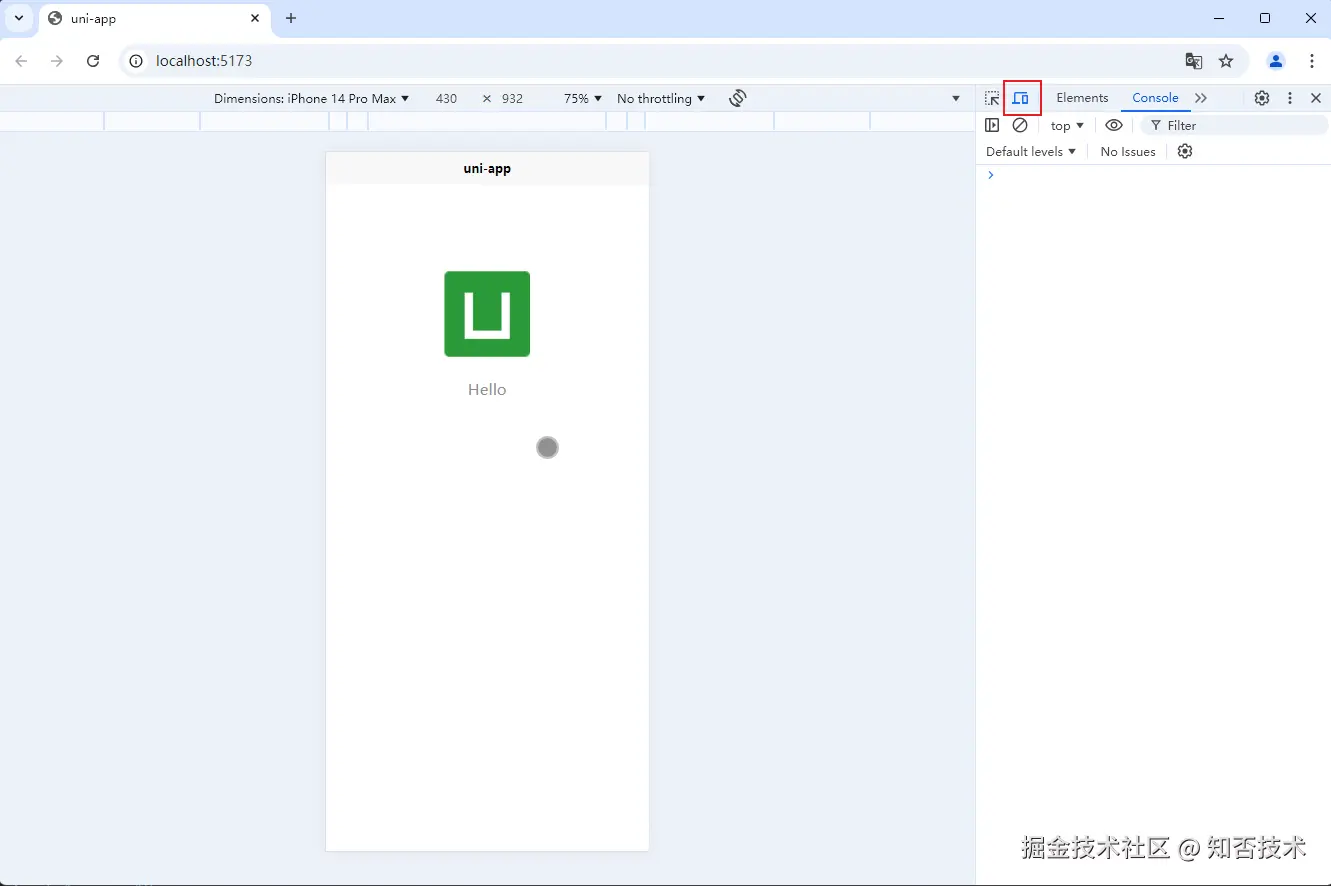Open the top JavaScript context dropdown

1067,126
